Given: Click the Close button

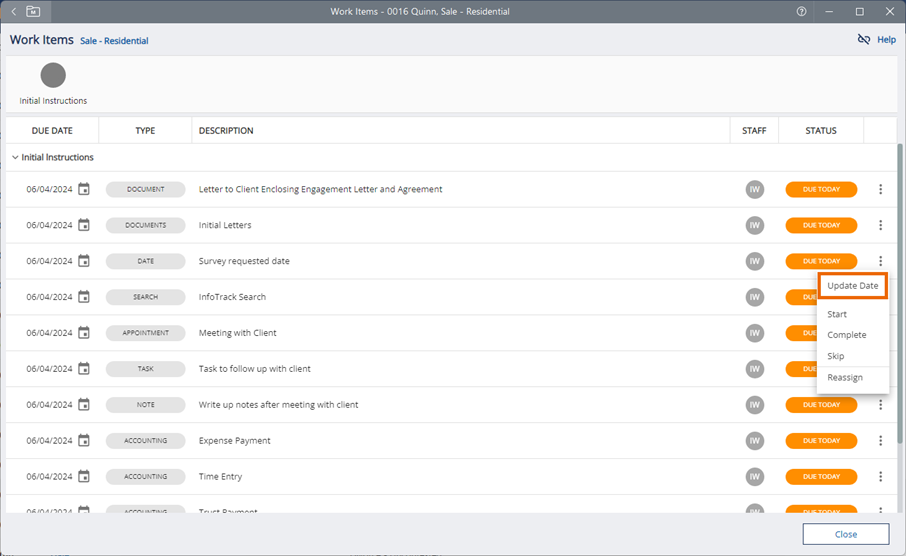Looking at the screenshot, I should point(845,534).
